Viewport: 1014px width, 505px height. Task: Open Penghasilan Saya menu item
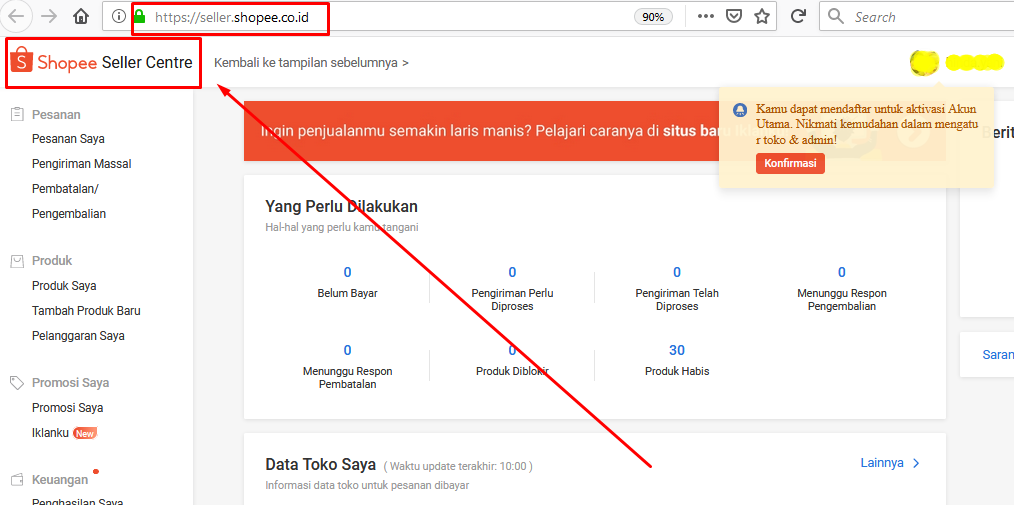coord(77,502)
